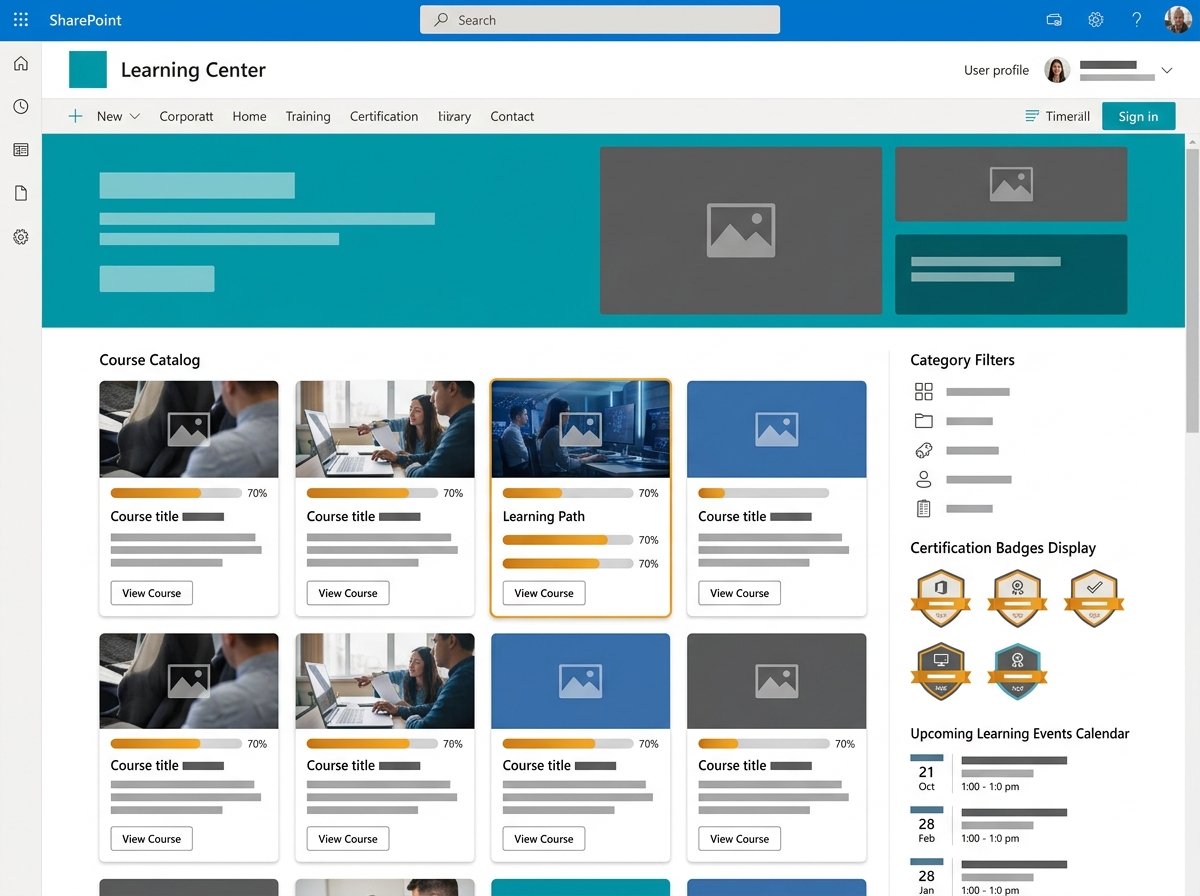Screen dimensions: 1200x896
Task: Open the SharePoint app launcher waffle
Action: click(x=21, y=20)
